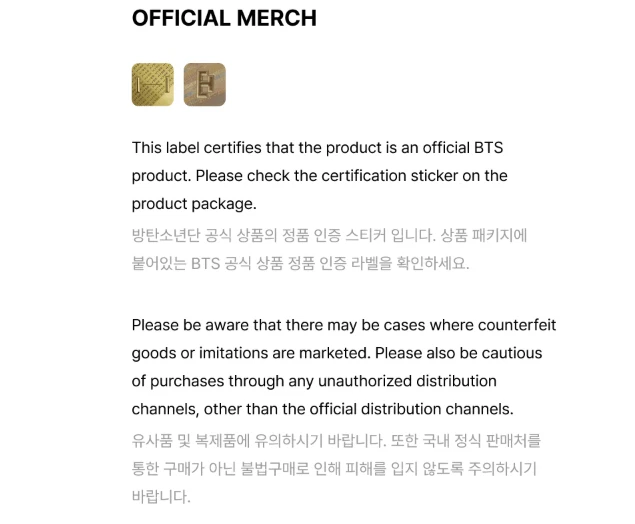Click the gold hologram certification sticker
Viewport: 635px width, 524px height.
pyautogui.click(x=153, y=85)
